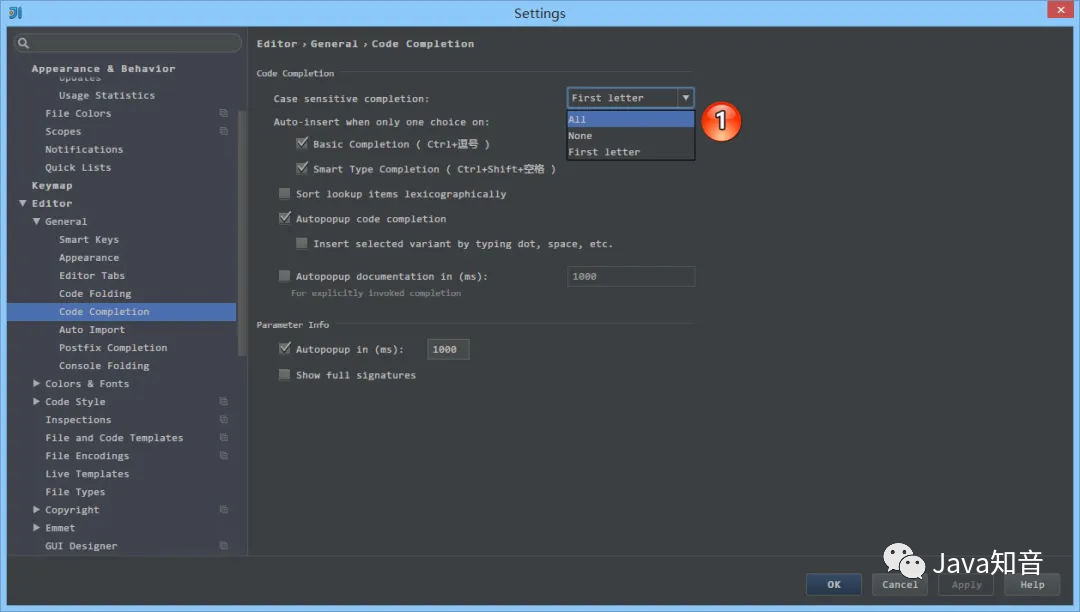Viewport: 1080px width, 612px height.
Task: Select Code Completion tree item
Action: click(x=121, y=311)
